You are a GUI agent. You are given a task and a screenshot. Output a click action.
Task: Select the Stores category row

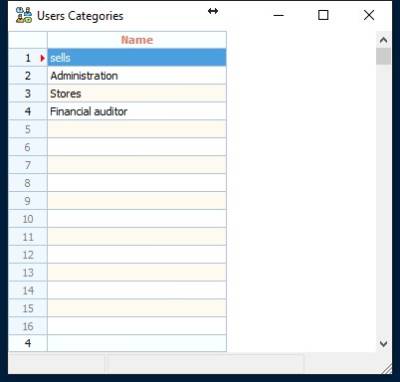tap(137, 94)
